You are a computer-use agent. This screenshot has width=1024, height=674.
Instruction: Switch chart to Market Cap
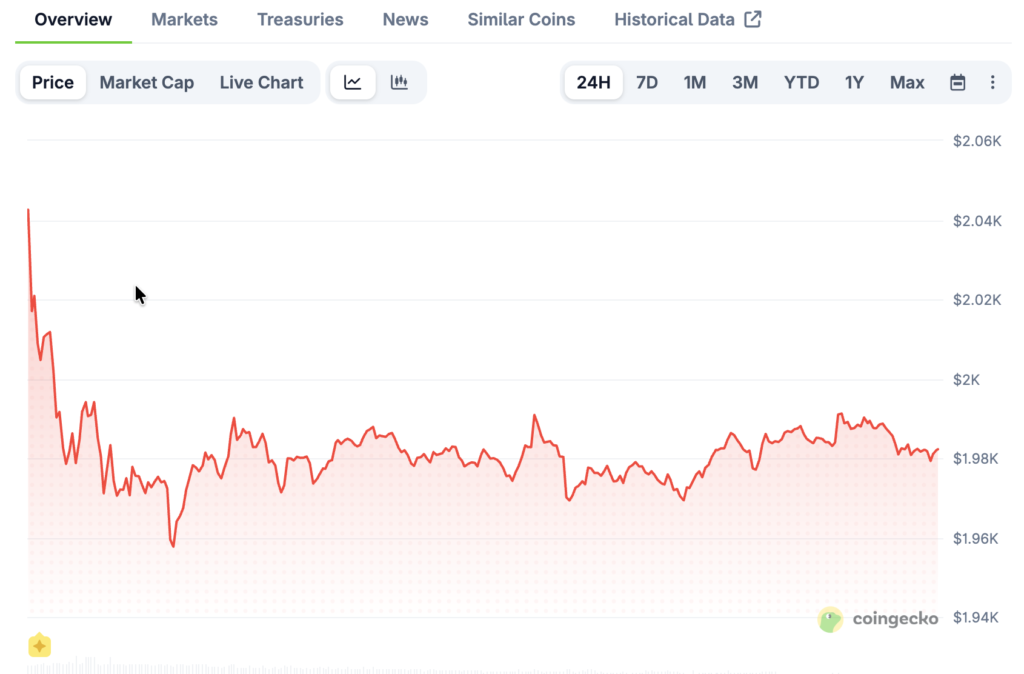[146, 82]
